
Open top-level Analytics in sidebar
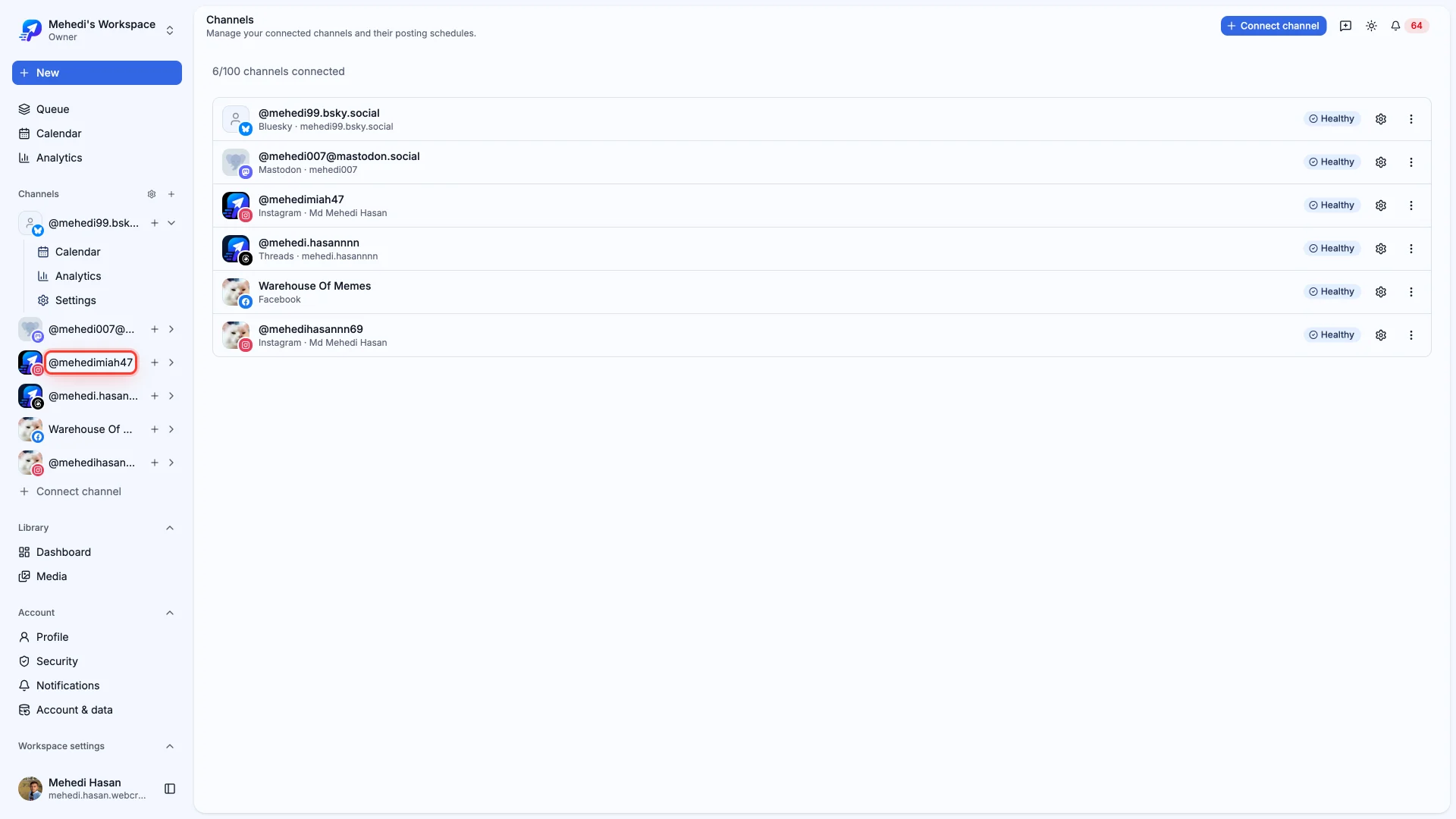[x=97, y=158]
